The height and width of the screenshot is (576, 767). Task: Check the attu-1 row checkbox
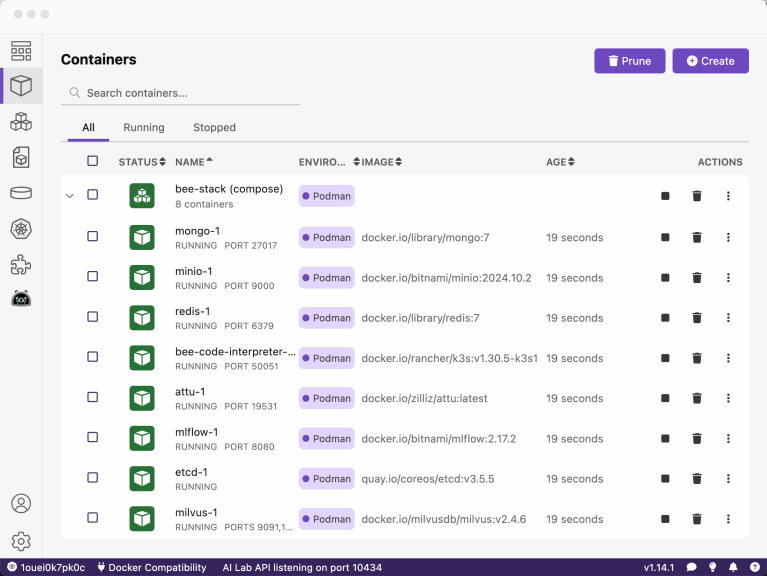[92, 397]
